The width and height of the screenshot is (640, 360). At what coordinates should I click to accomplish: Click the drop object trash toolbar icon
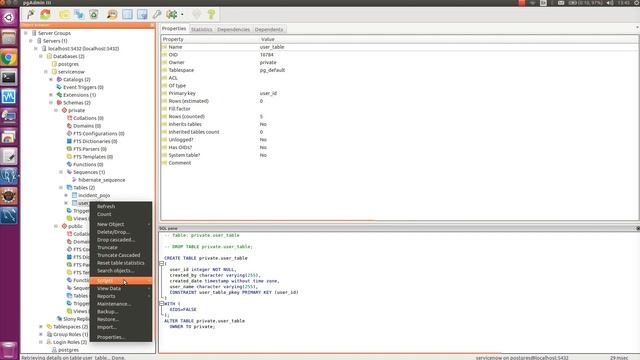point(94,14)
